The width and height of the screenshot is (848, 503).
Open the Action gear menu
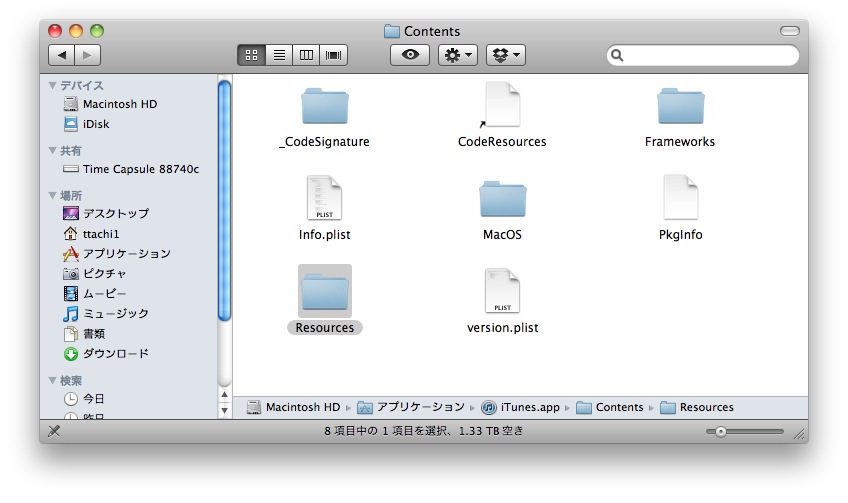point(458,56)
